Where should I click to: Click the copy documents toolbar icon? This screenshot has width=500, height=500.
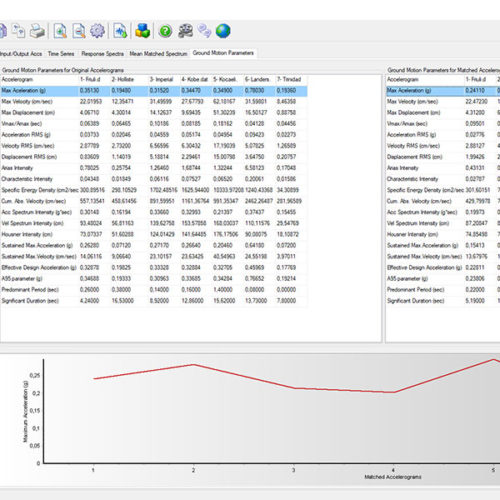tap(18, 31)
